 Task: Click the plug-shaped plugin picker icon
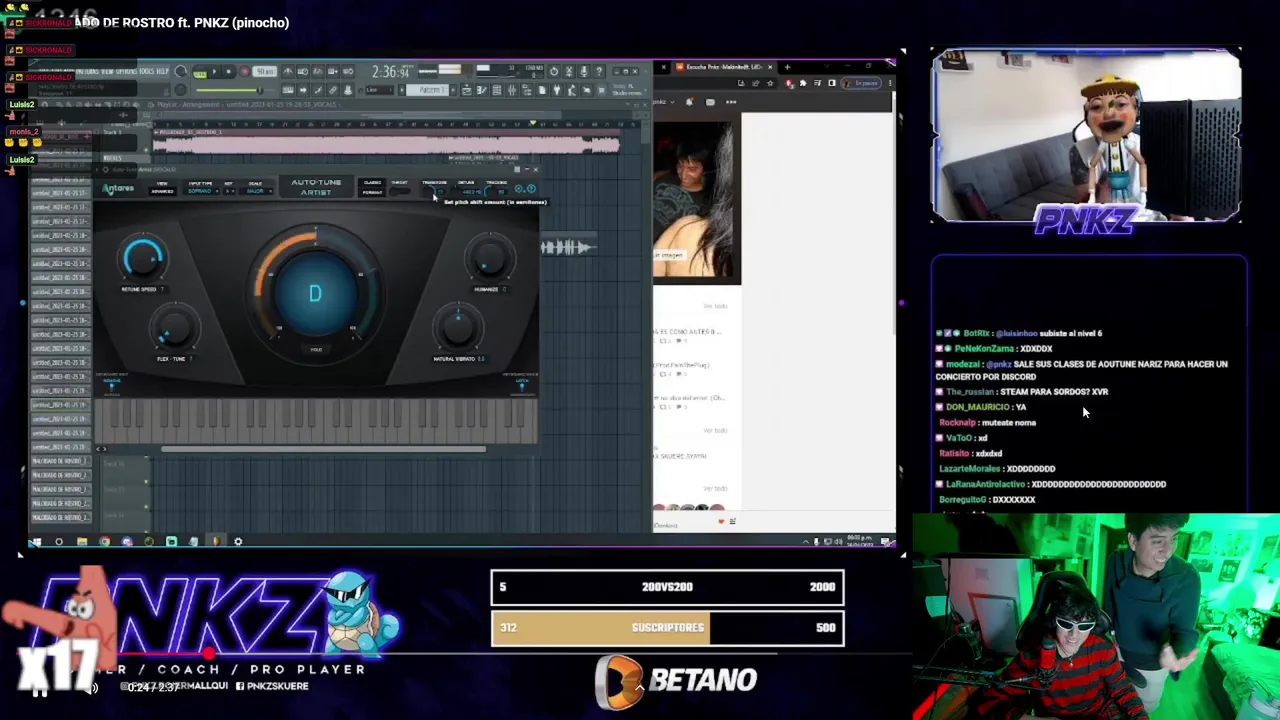pyautogui.click(x=556, y=89)
